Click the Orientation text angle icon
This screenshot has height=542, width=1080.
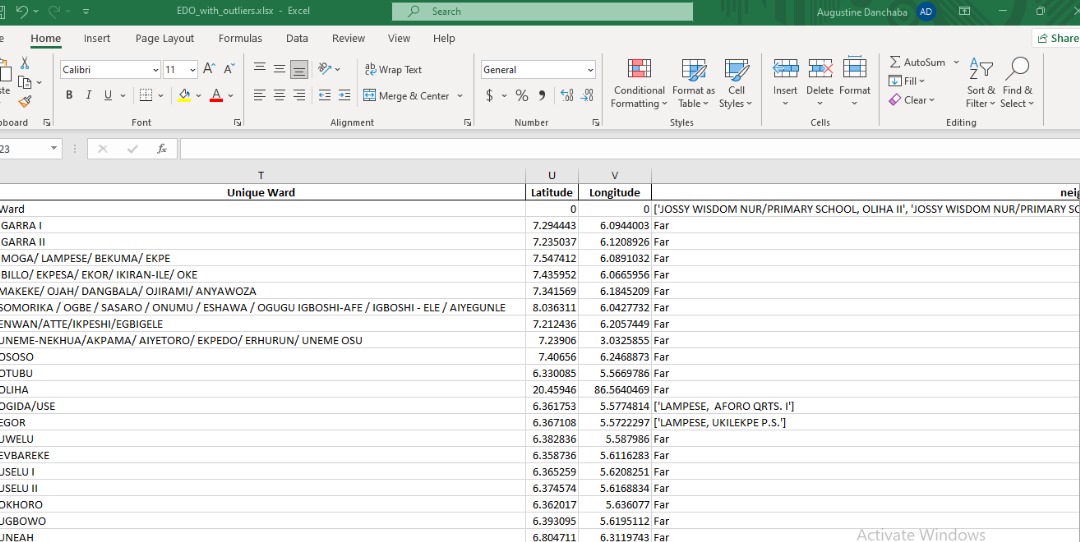point(324,68)
